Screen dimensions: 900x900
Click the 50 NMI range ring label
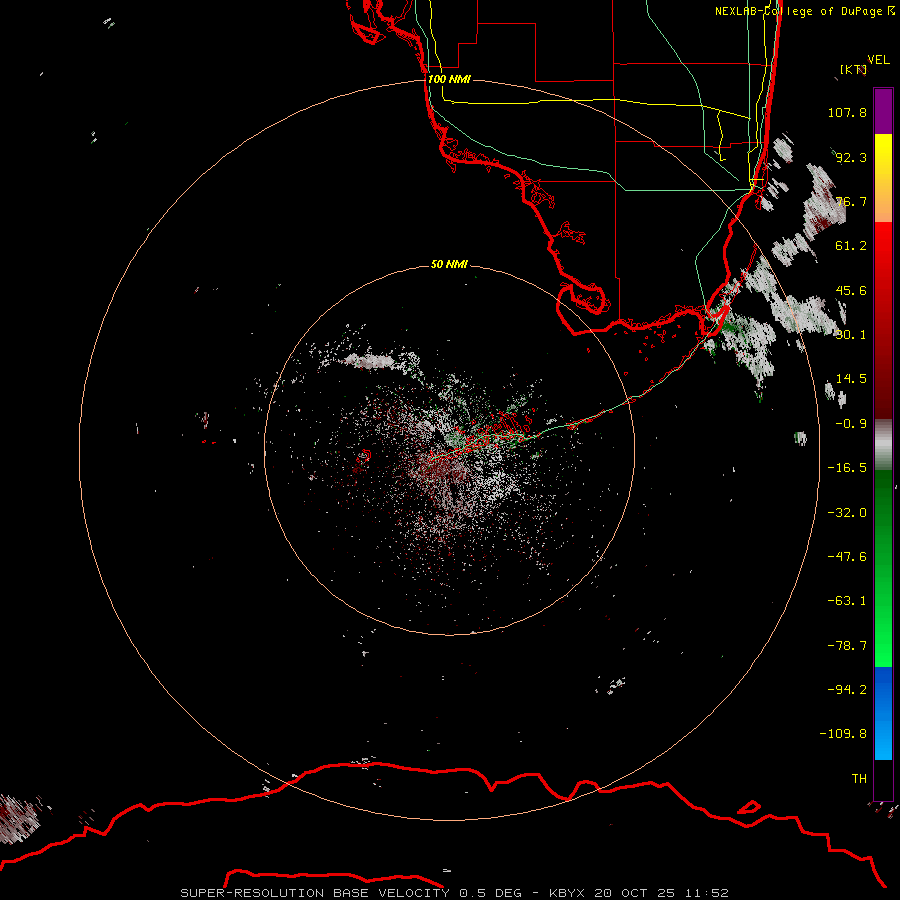point(449,264)
